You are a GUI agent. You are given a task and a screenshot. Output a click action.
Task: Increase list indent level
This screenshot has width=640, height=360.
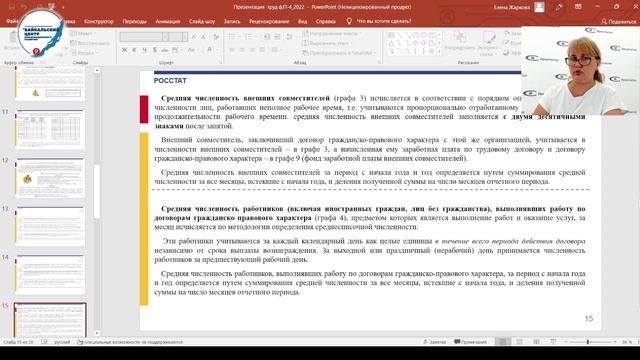coord(277,37)
